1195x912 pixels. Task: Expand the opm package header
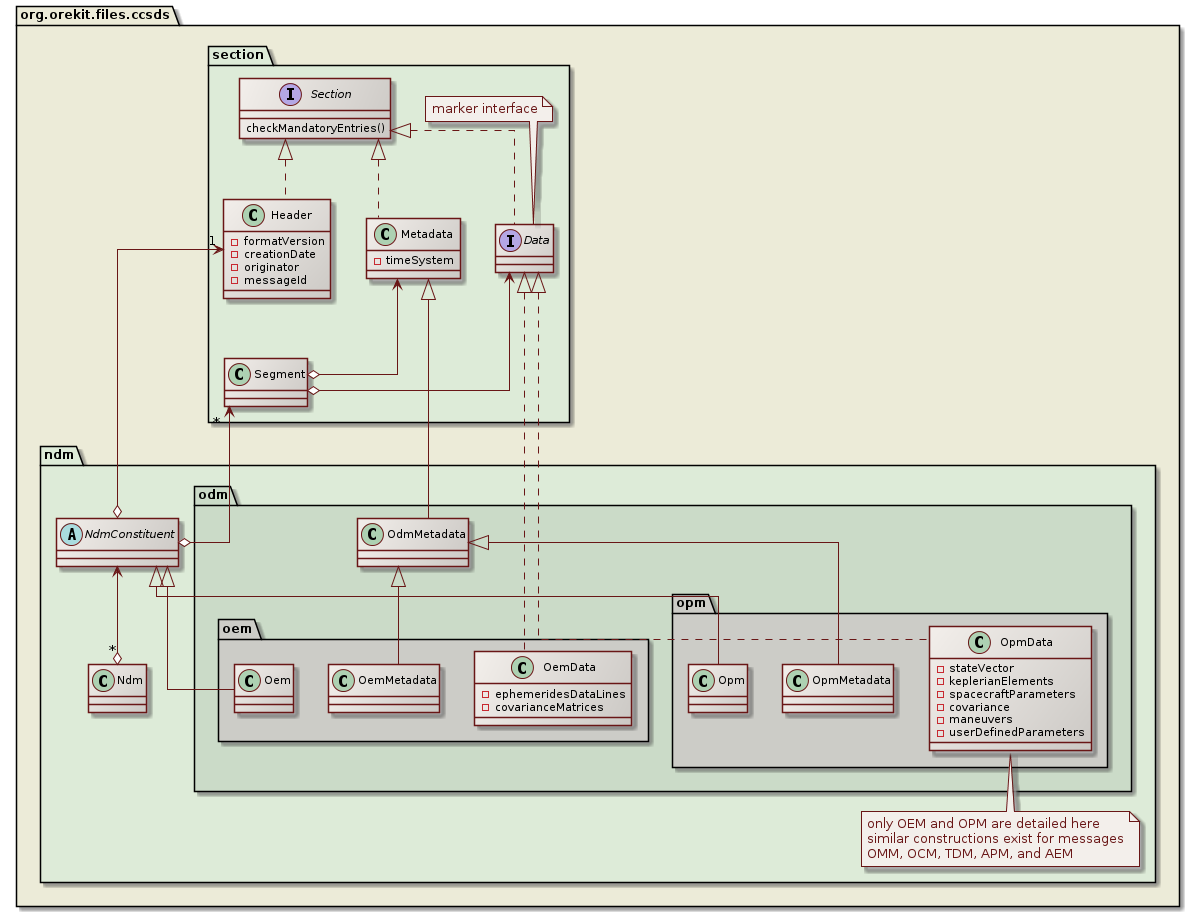[x=690, y=603]
